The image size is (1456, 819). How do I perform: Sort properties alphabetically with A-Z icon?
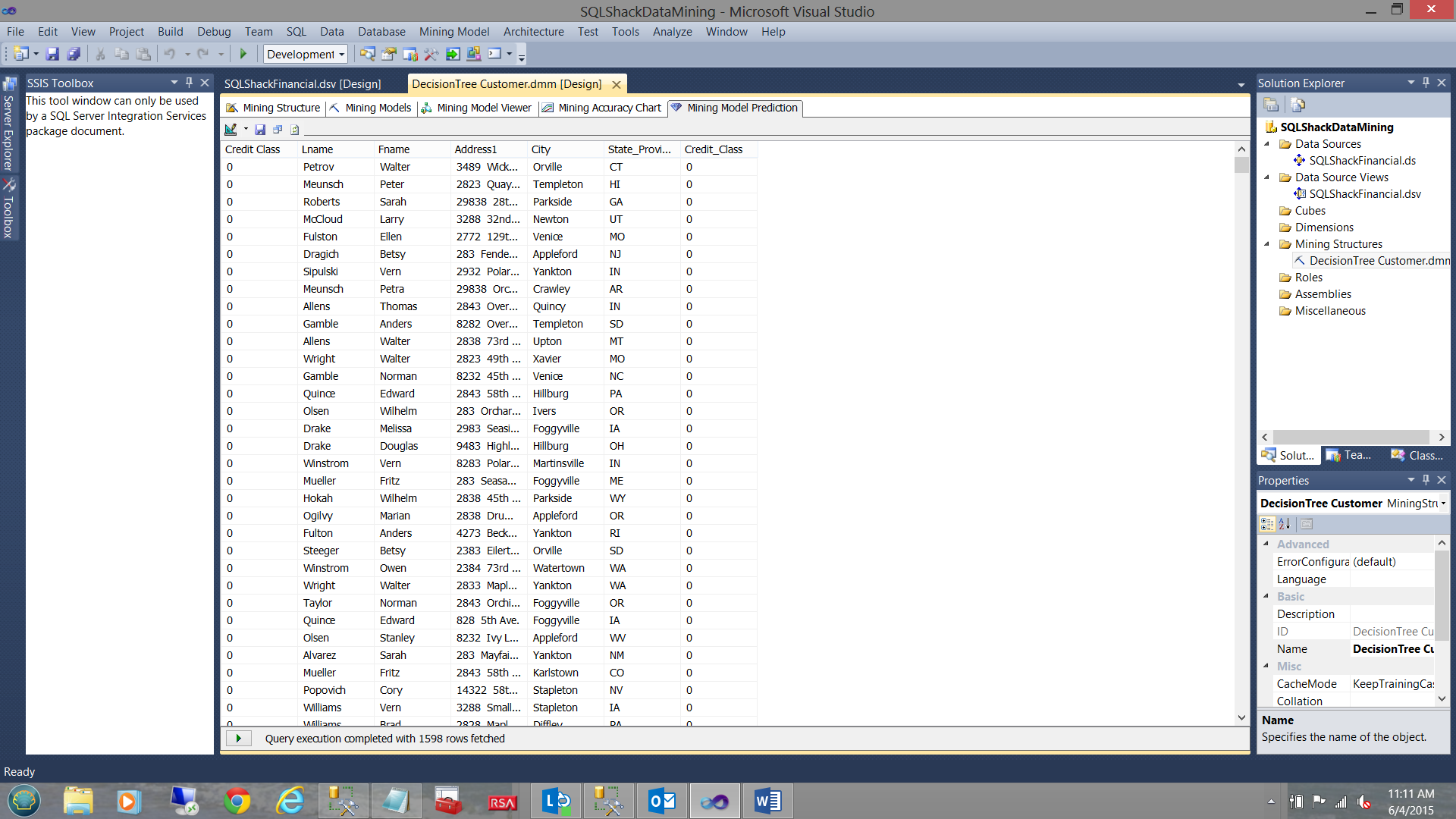tap(1284, 524)
